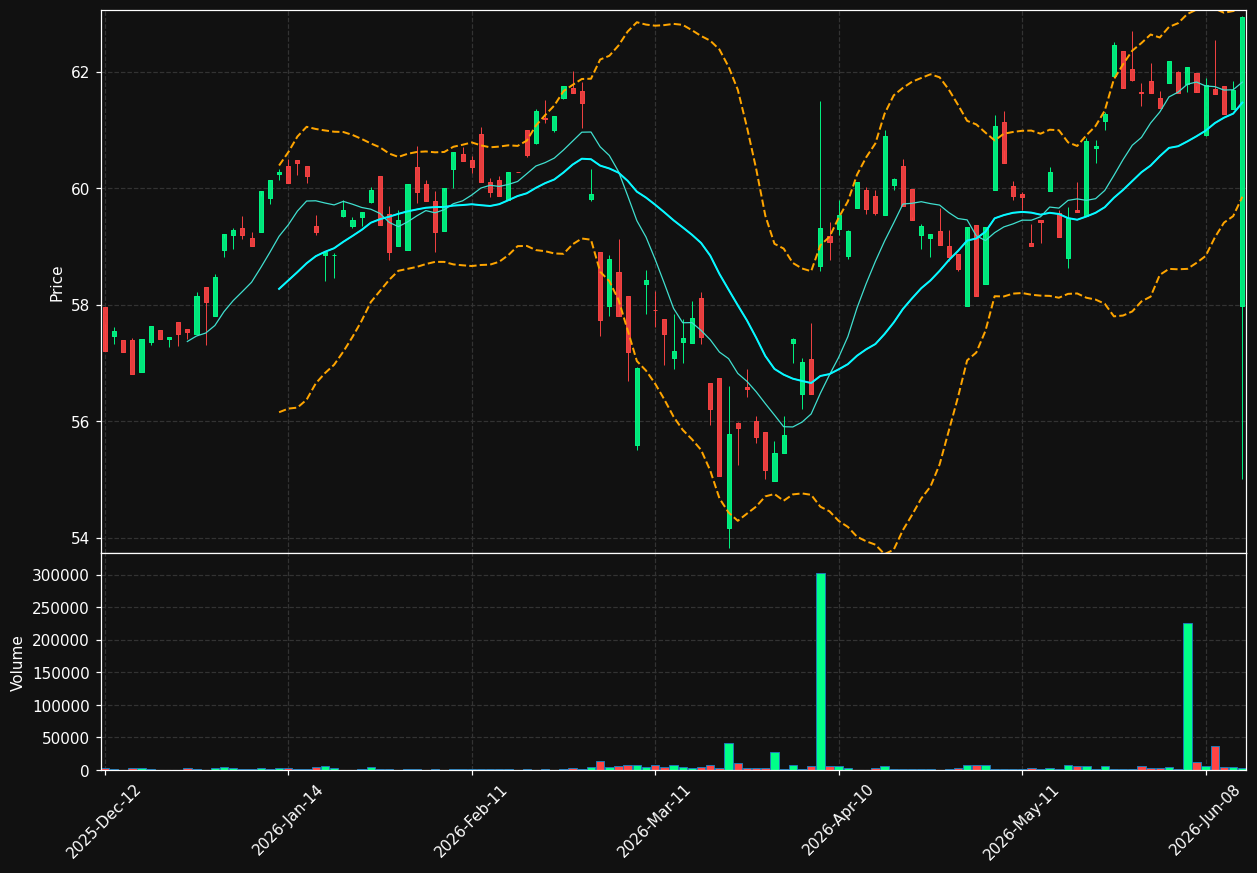Click the 200000 volume tick label

click(62, 641)
